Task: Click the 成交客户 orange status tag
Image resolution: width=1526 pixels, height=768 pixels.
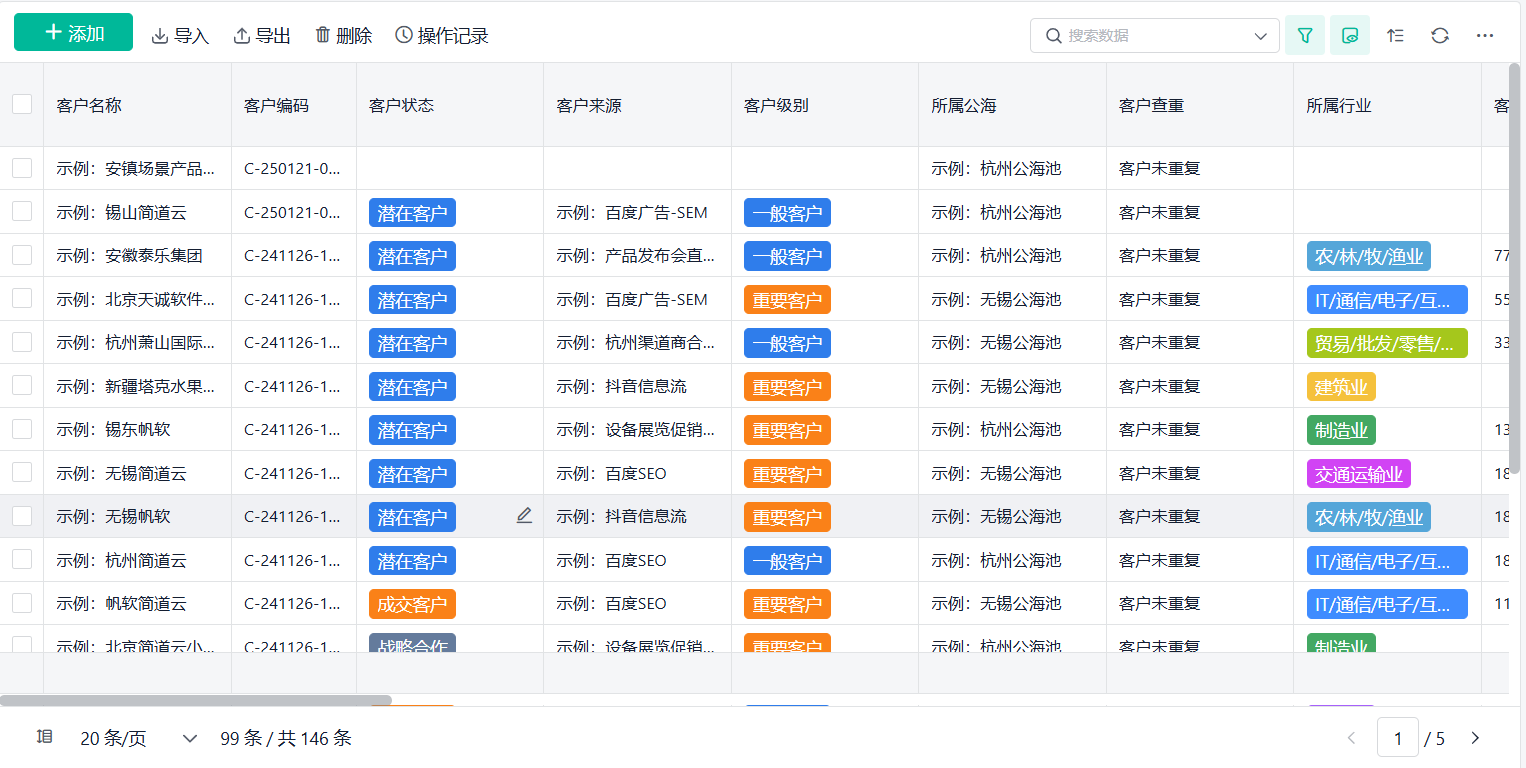Action: (412, 604)
